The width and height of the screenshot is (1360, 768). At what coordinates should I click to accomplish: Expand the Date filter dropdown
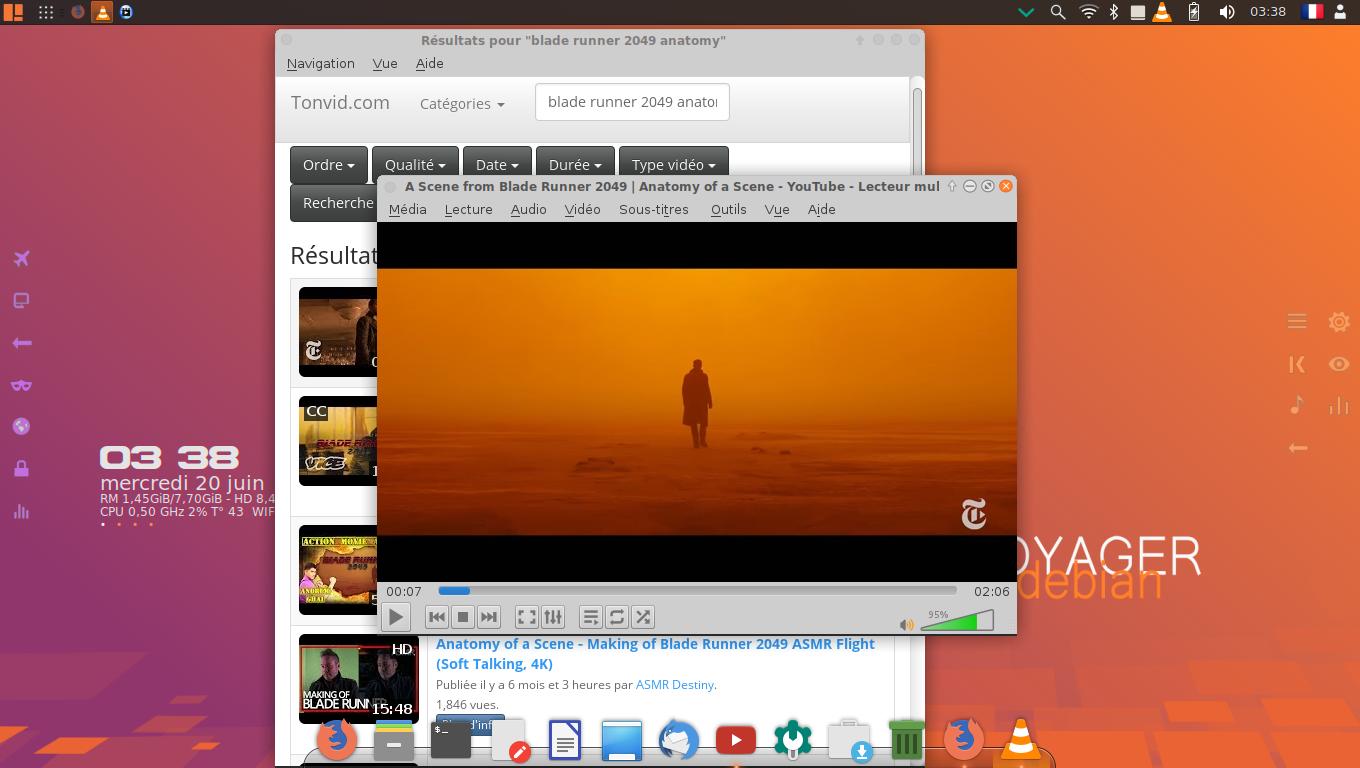click(x=497, y=165)
